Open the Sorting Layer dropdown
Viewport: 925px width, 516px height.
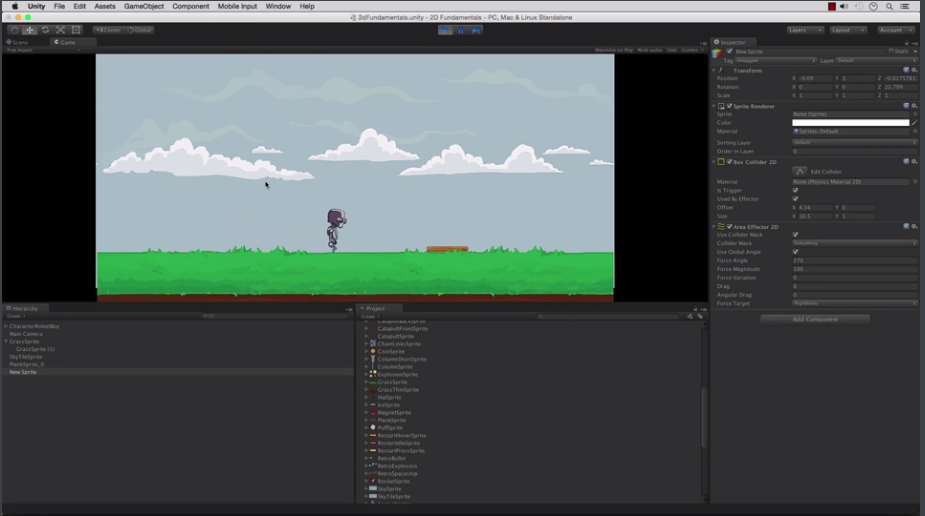(855, 142)
